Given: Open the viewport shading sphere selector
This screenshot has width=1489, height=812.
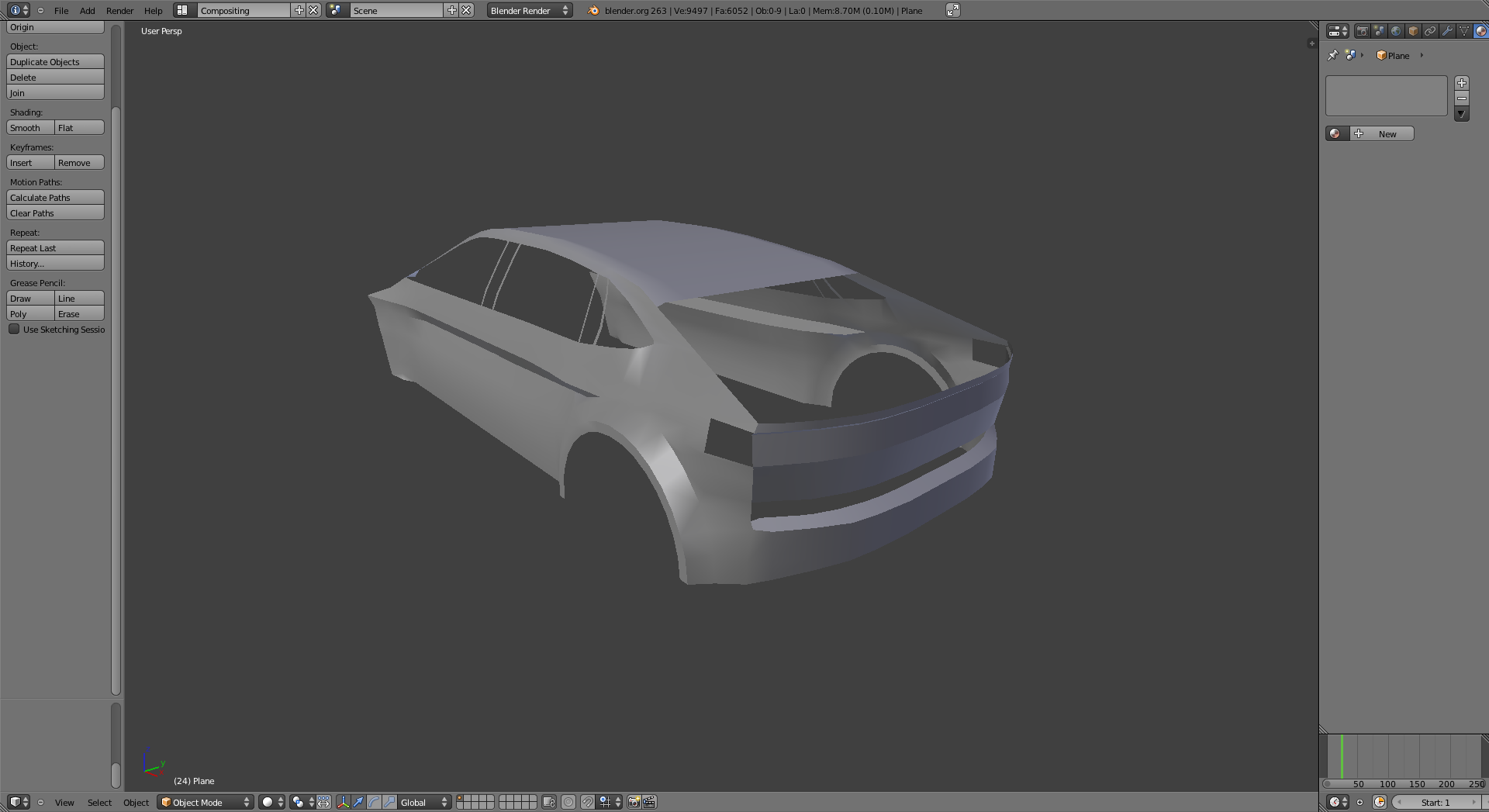Looking at the screenshot, I should coord(271,802).
